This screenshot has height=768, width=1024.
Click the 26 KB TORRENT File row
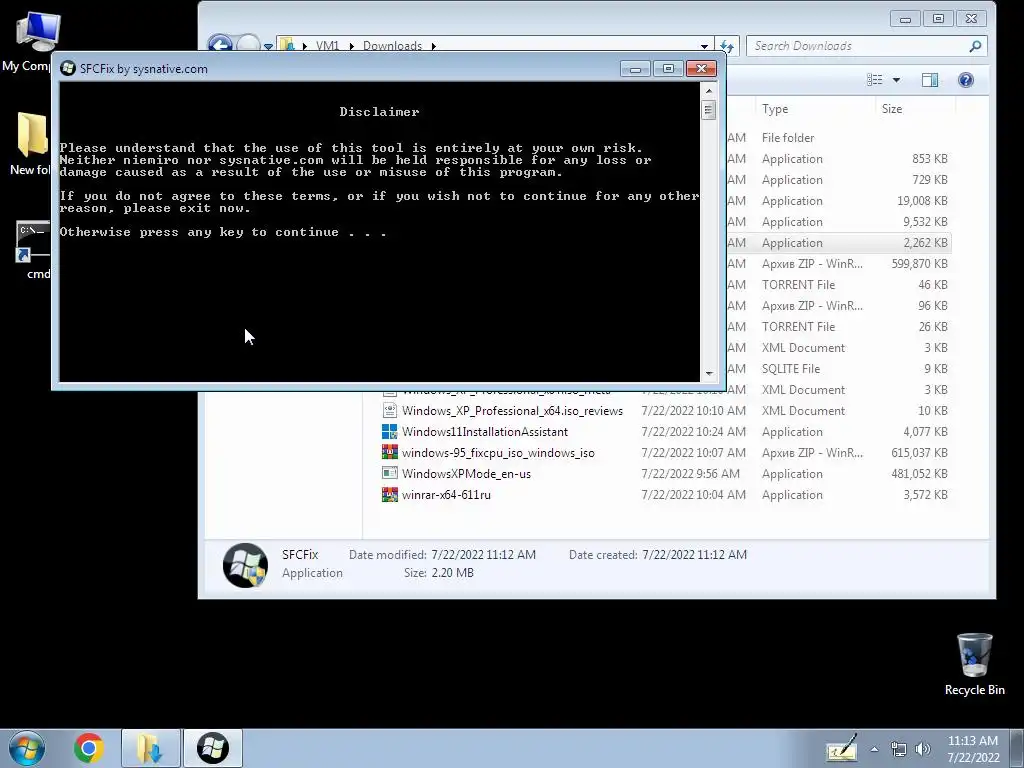(839, 327)
